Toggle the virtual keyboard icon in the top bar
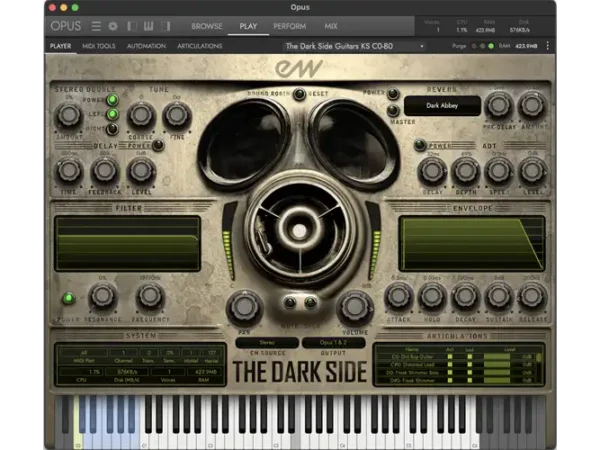Viewport: 600px width, 450px height. (148, 26)
